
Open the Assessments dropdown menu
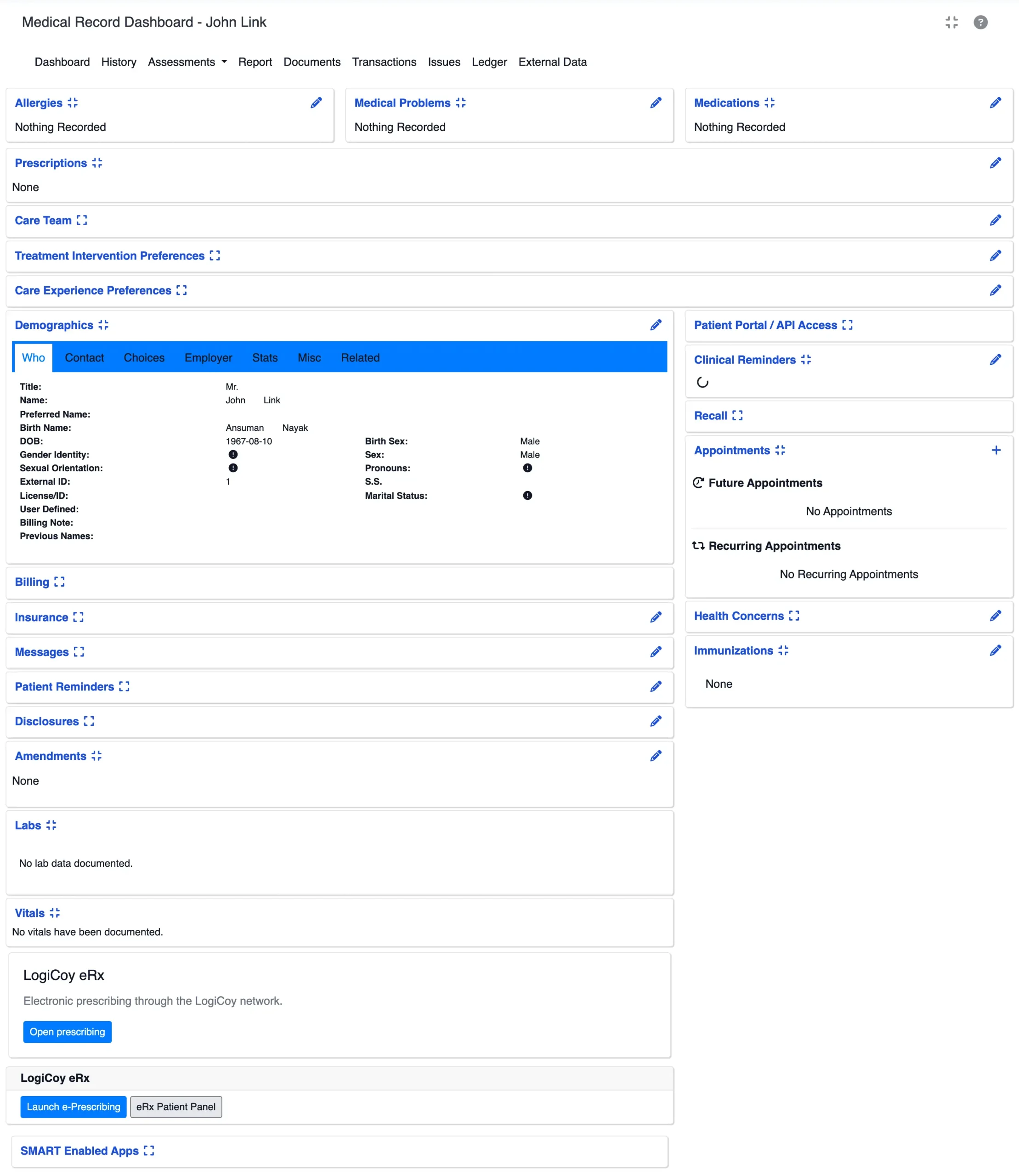[187, 62]
